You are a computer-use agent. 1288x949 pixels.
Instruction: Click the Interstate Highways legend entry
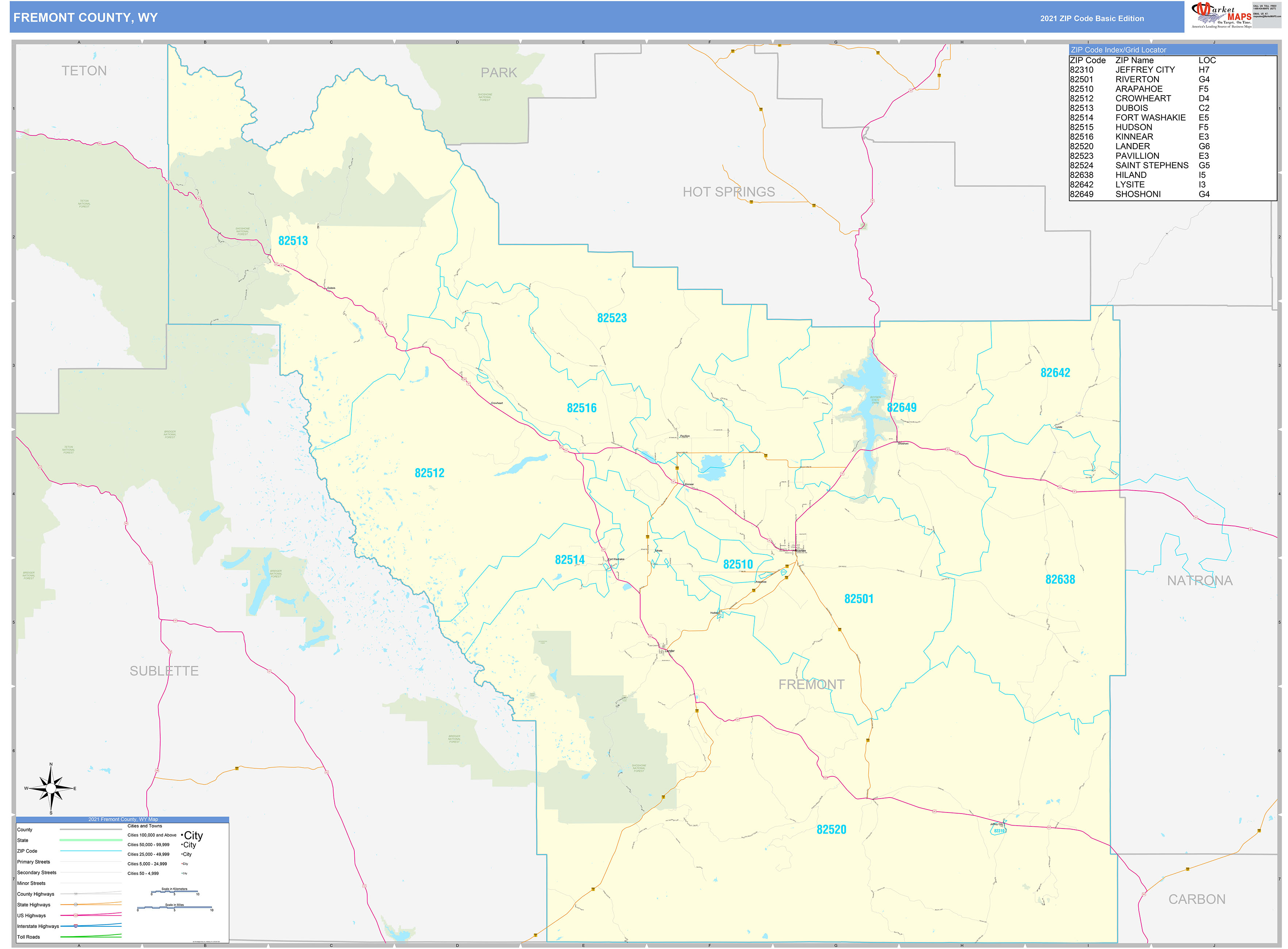[x=38, y=926]
